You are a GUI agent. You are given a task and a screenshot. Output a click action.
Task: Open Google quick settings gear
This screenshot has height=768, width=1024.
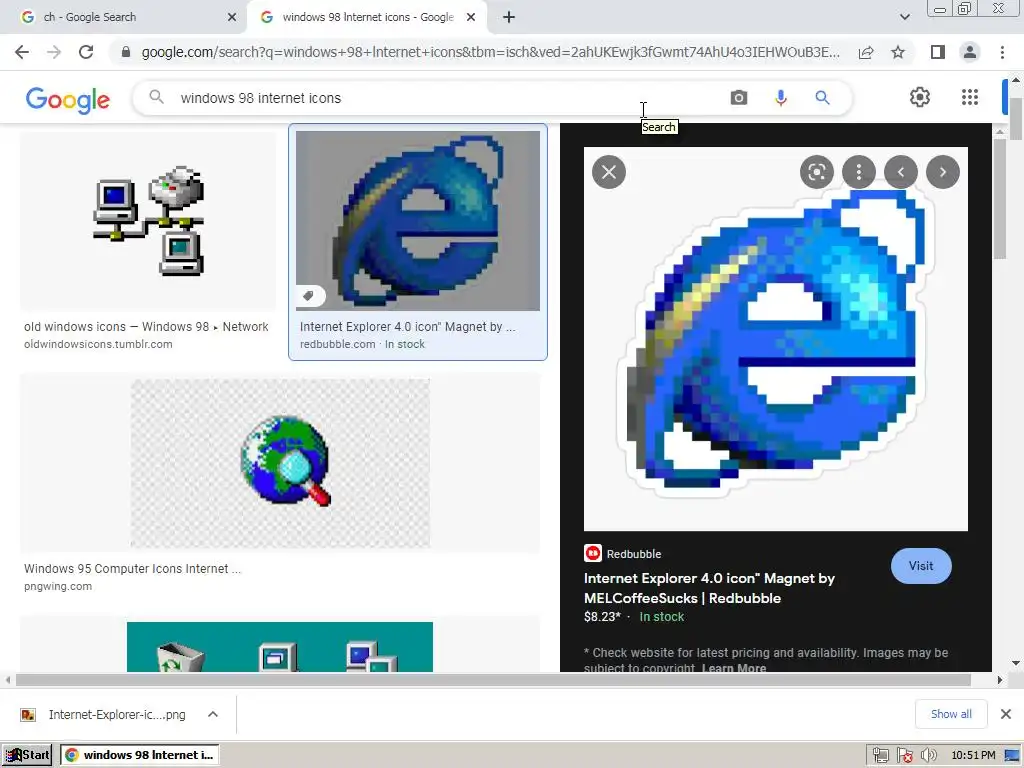point(920,97)
